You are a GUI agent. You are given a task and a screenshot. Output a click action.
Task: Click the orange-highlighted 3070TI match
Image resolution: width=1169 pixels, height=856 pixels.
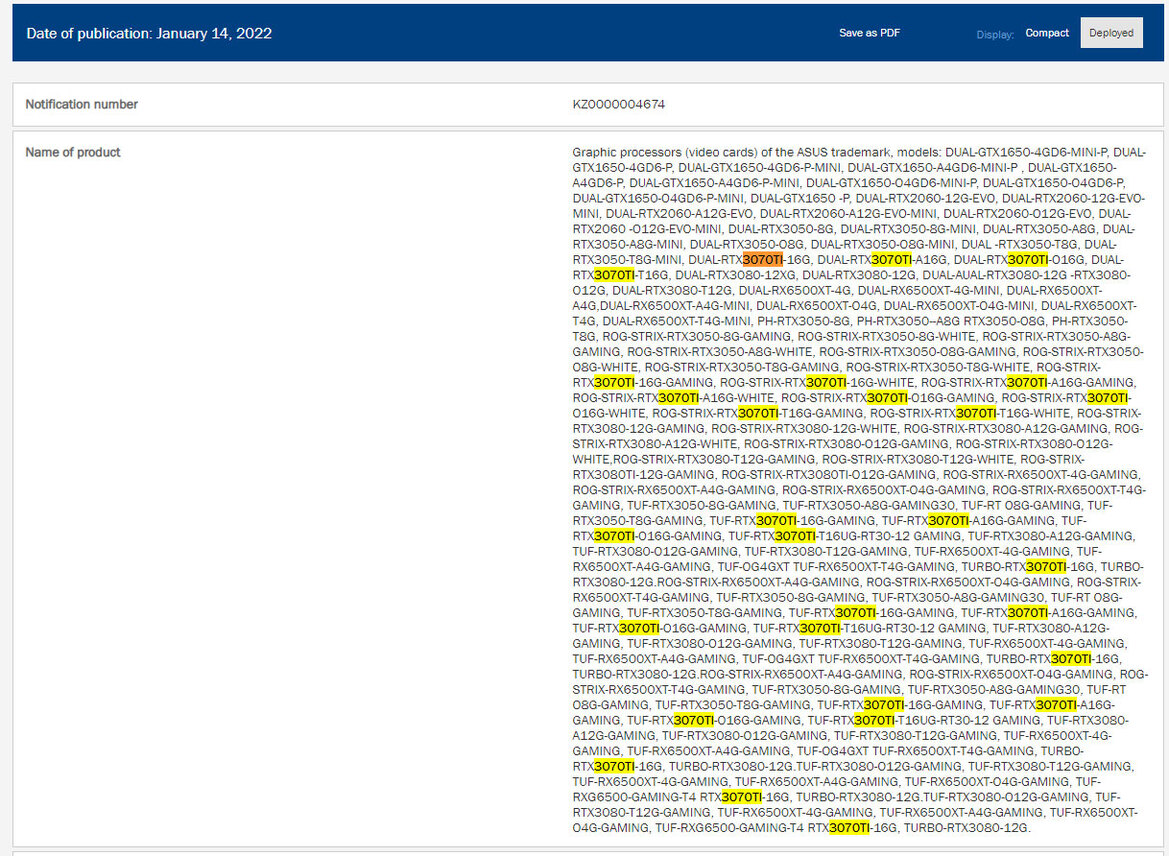click(x=763, y=259)
